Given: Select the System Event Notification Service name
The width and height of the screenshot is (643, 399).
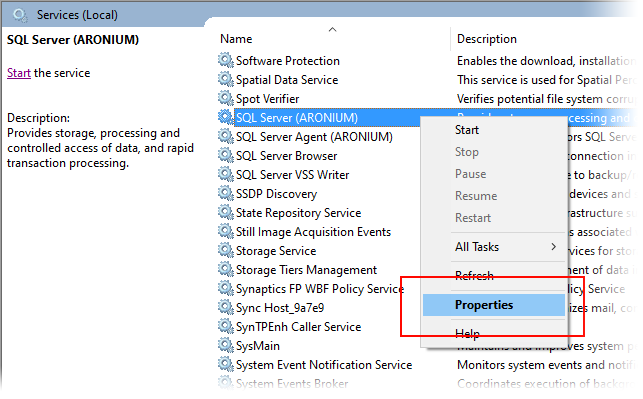Looking at the screenshot, I should [324, 365].
